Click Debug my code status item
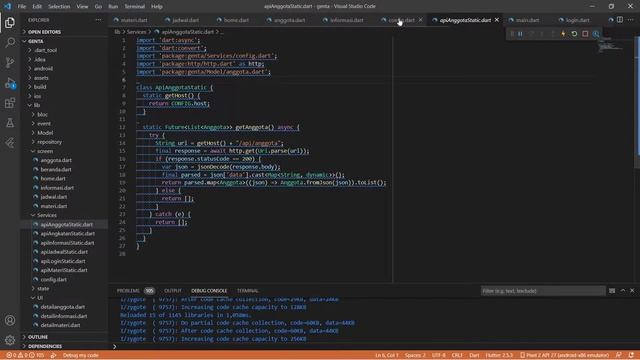This screenshot has width=640, height=360. [80, 355]
